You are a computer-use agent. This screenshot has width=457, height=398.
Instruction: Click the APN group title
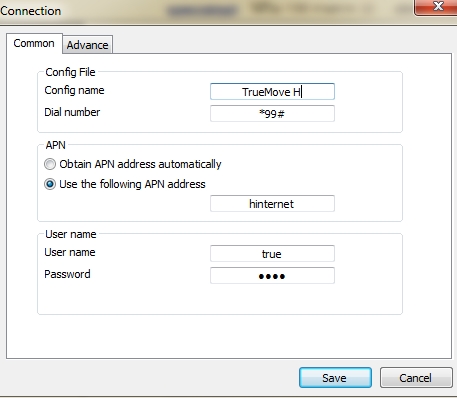pos(56,145)
